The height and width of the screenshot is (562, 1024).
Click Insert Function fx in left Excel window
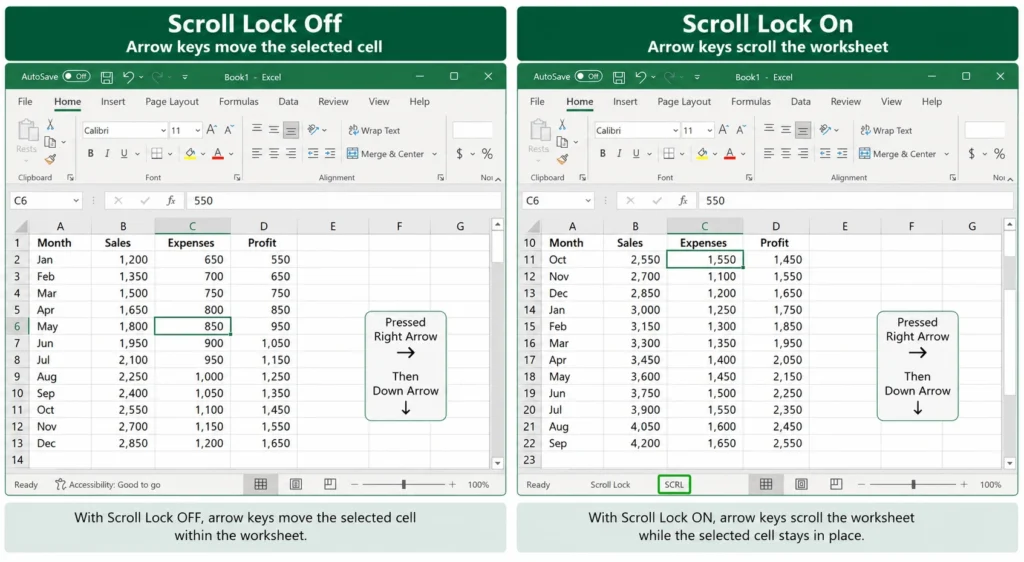click(x=171, y=200)
